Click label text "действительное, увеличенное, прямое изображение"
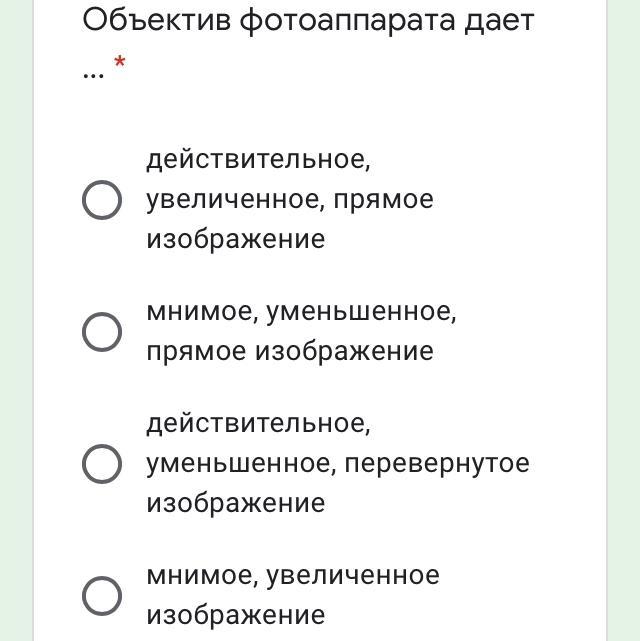The image size is (640, 641). (289, 199)
